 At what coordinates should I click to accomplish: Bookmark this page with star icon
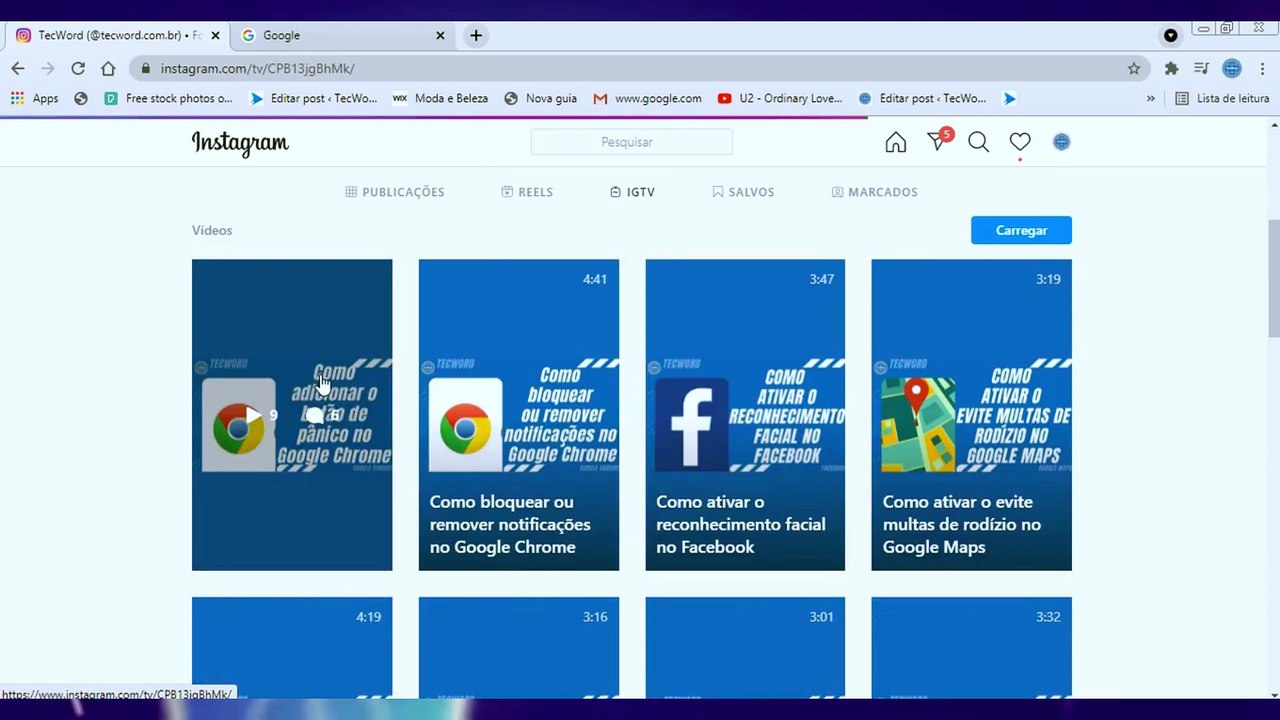click(x=1134, y=68)
